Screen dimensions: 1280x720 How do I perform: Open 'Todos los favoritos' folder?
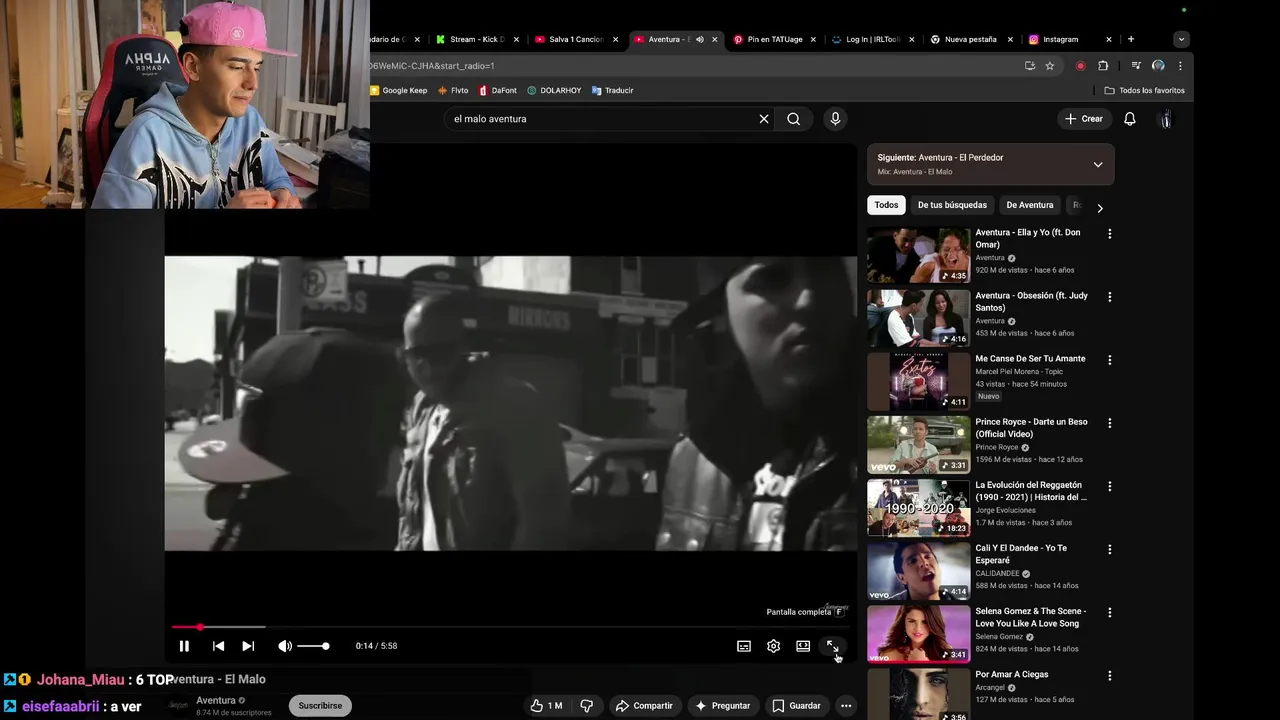pyautogui.click(x=1145, y=90)
